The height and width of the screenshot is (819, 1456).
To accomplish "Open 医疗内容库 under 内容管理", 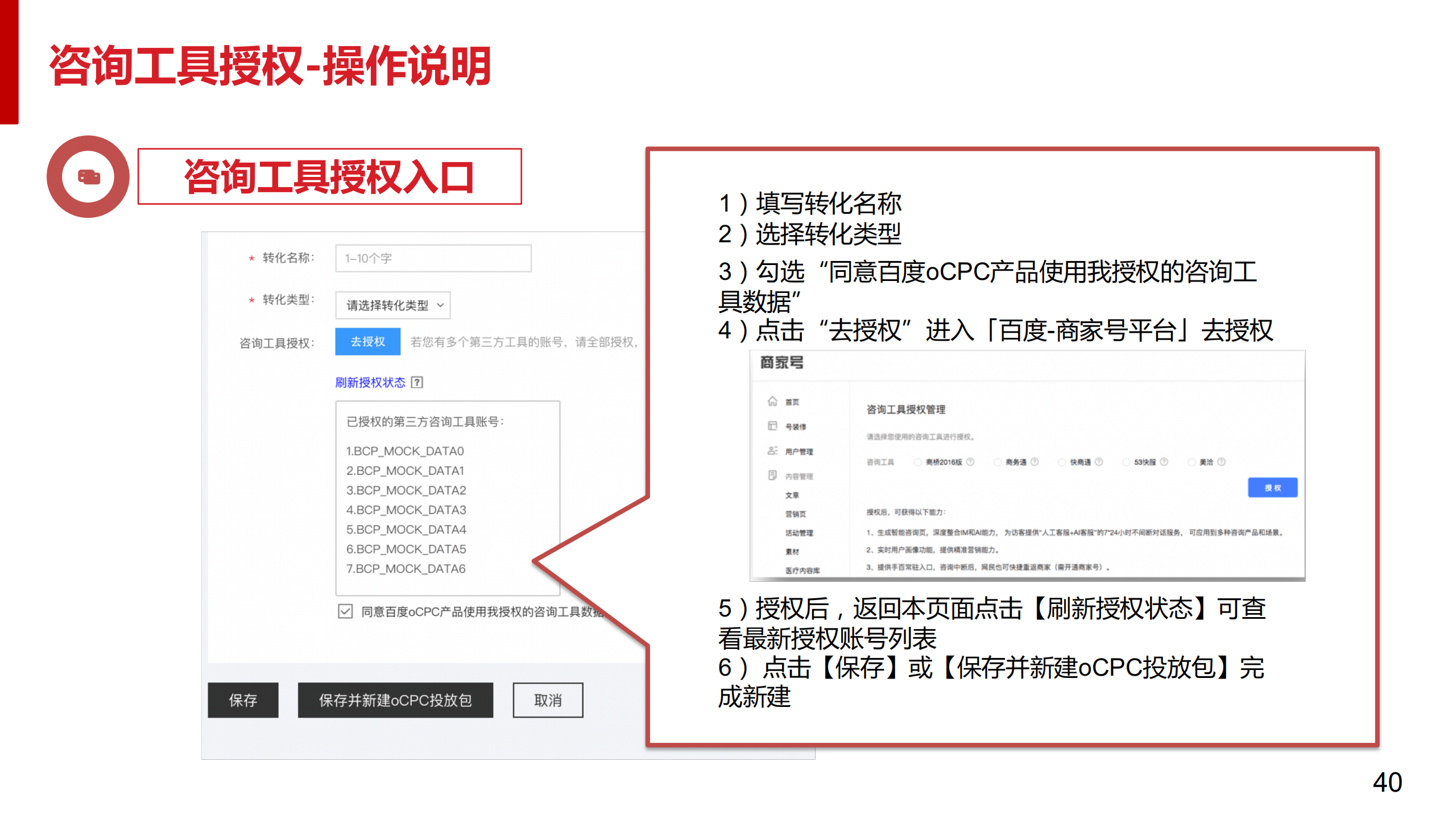I will click(x=803, y=570).
